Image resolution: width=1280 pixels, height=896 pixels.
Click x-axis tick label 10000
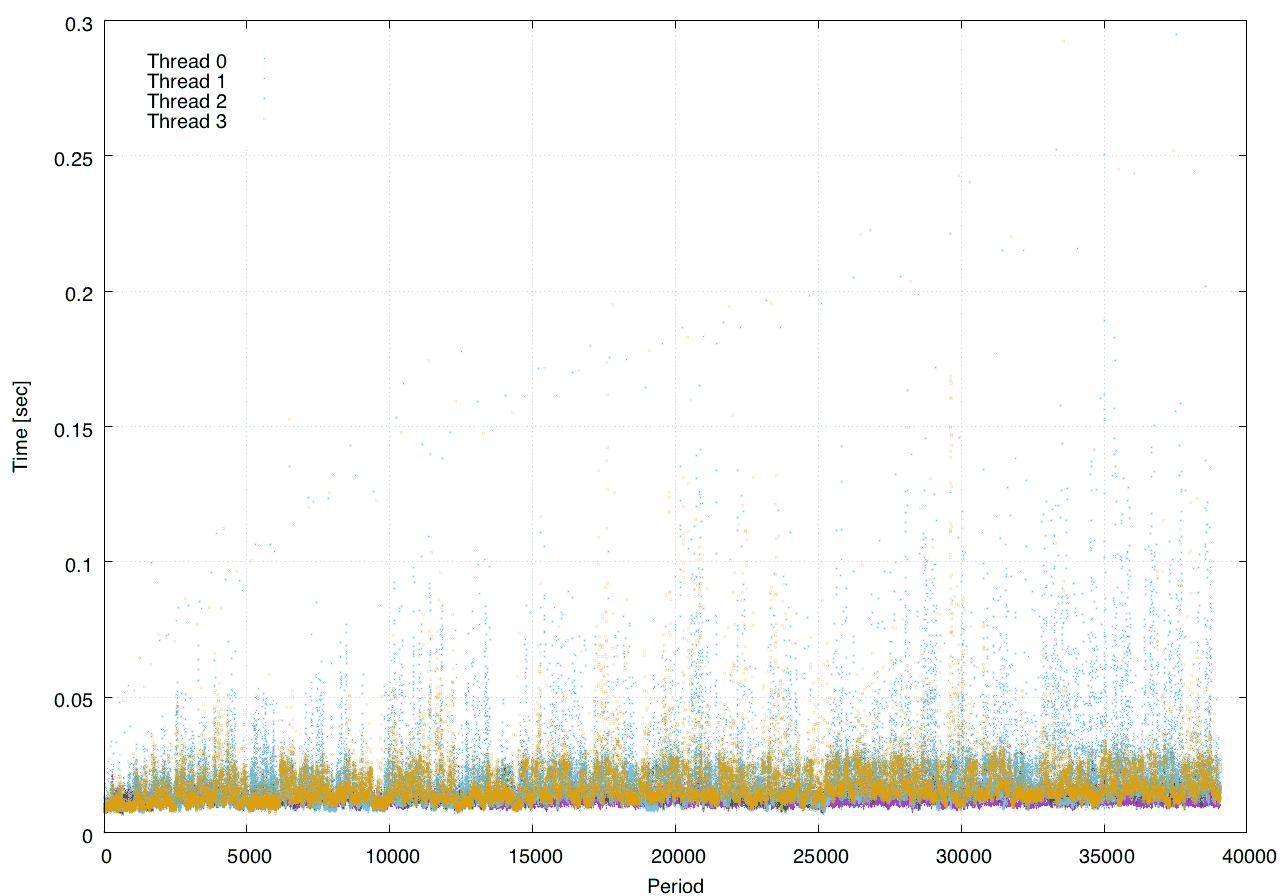tap(390, 855)
